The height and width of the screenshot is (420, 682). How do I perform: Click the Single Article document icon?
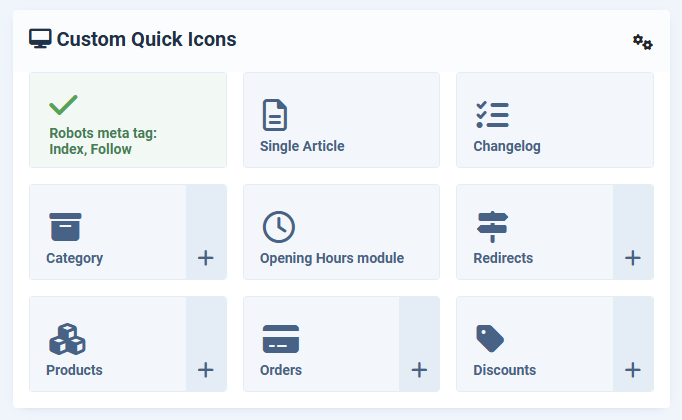tap(275, 114)
